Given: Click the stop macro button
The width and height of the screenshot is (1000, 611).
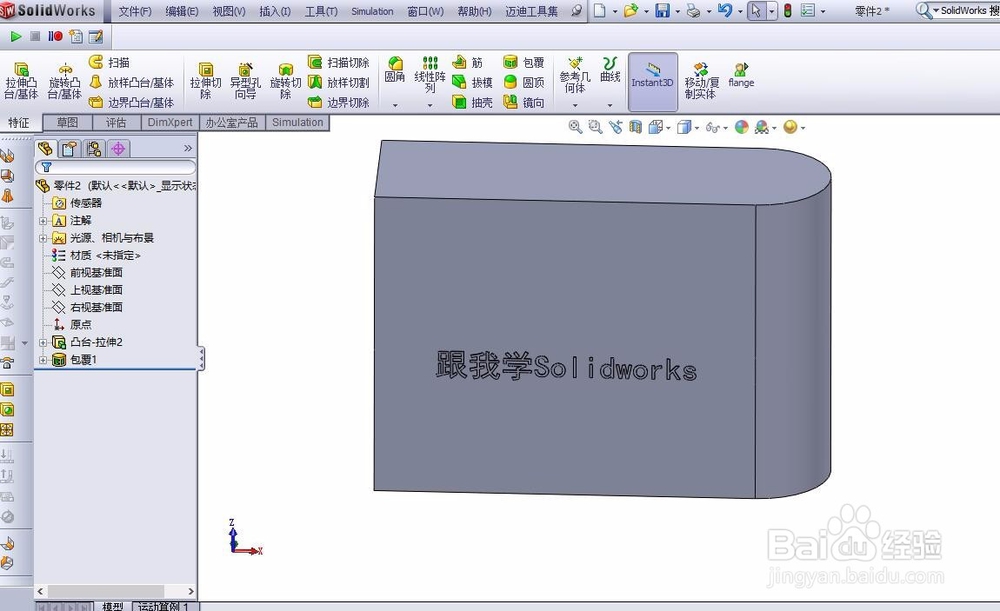Looking at the screenshot, I should [x=36, y=37].
